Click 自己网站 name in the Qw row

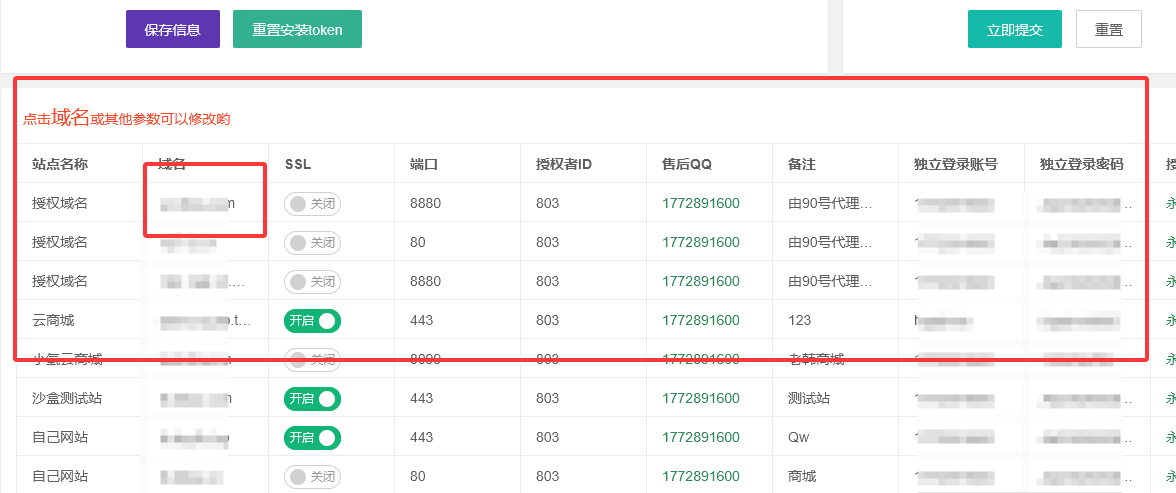click(60, 437)
